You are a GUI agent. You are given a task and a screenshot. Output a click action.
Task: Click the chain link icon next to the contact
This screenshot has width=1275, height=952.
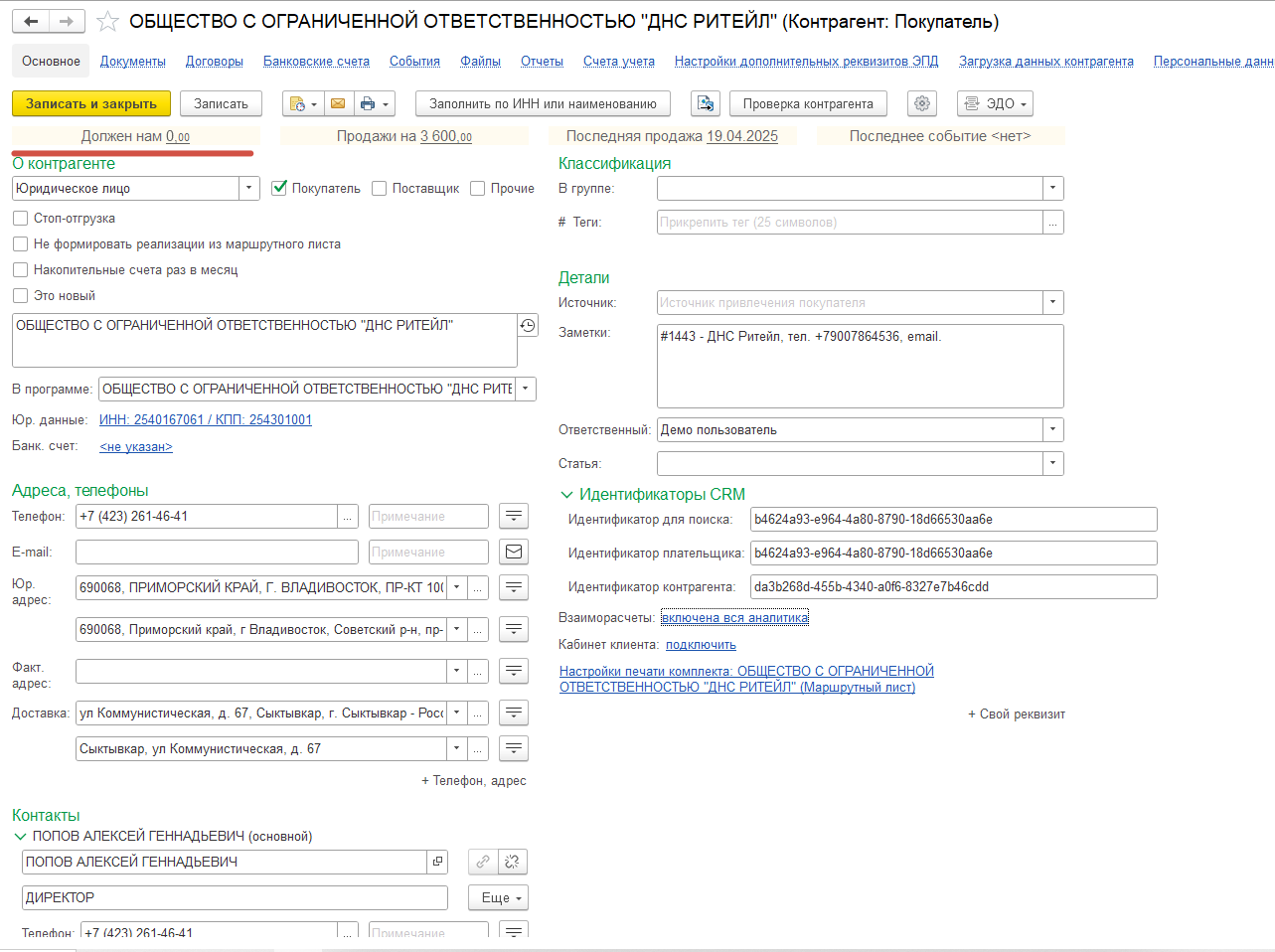pyautogui.click(x=483, y=862)
